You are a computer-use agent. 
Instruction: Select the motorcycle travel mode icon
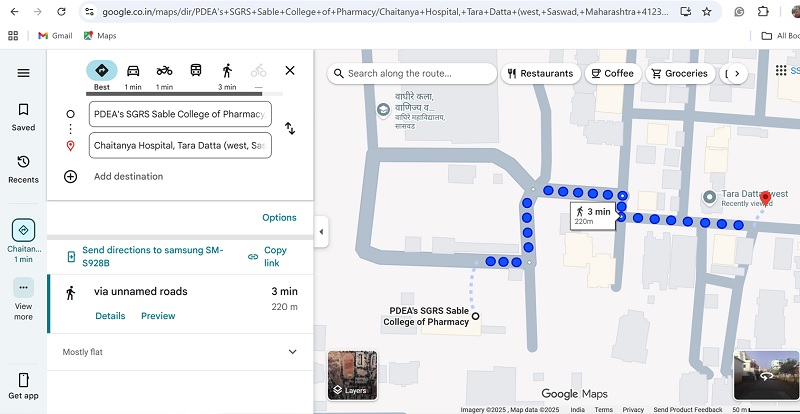click(x=165, y=71)
